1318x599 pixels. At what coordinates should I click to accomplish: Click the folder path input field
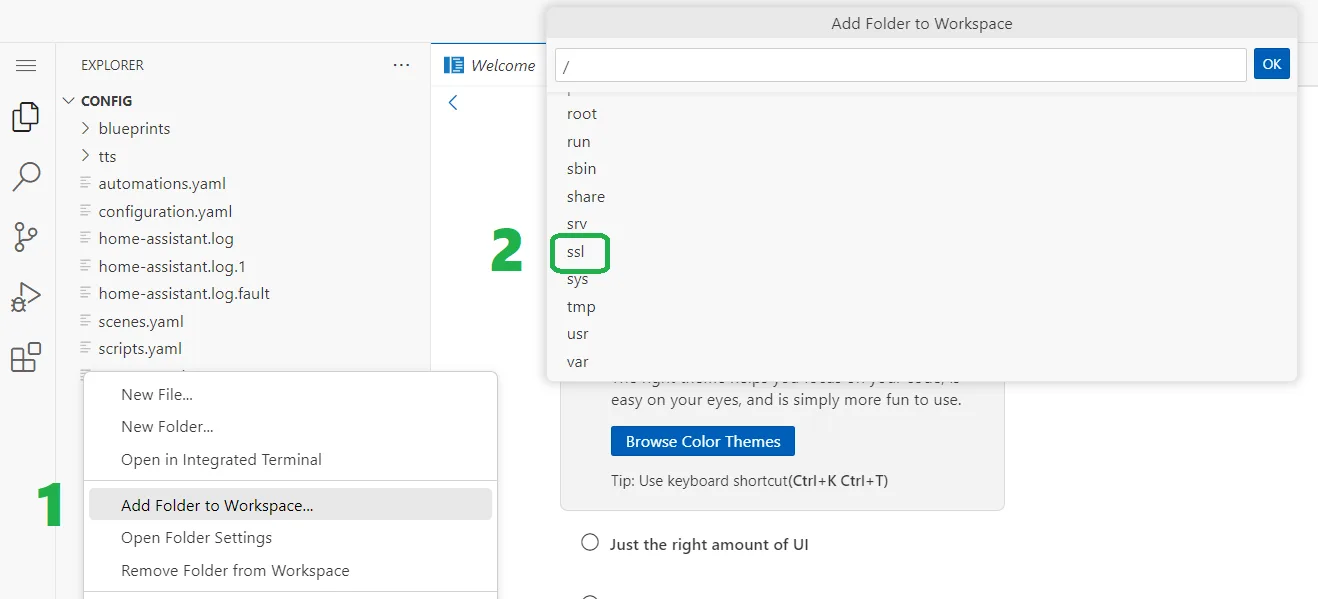pyautogui.click(x=900, y=65)
